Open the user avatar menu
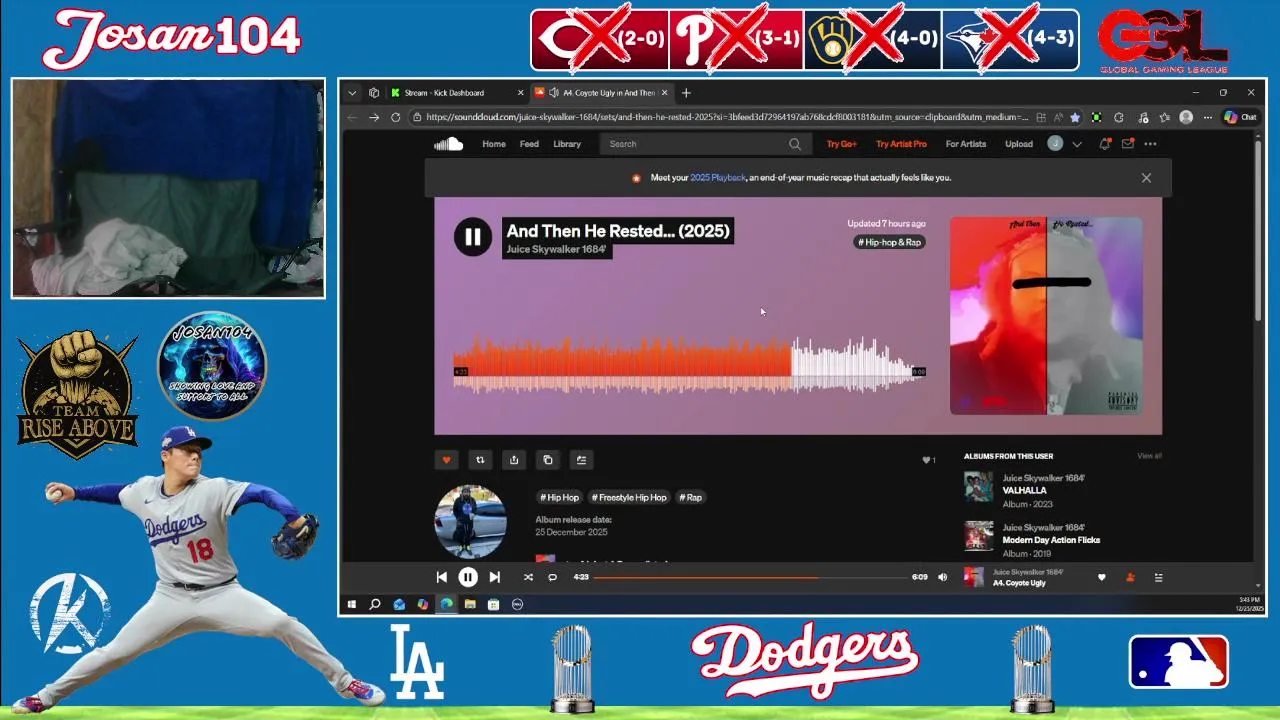The height and width of the screenshot is (720, 1280). click(1055, 144)
